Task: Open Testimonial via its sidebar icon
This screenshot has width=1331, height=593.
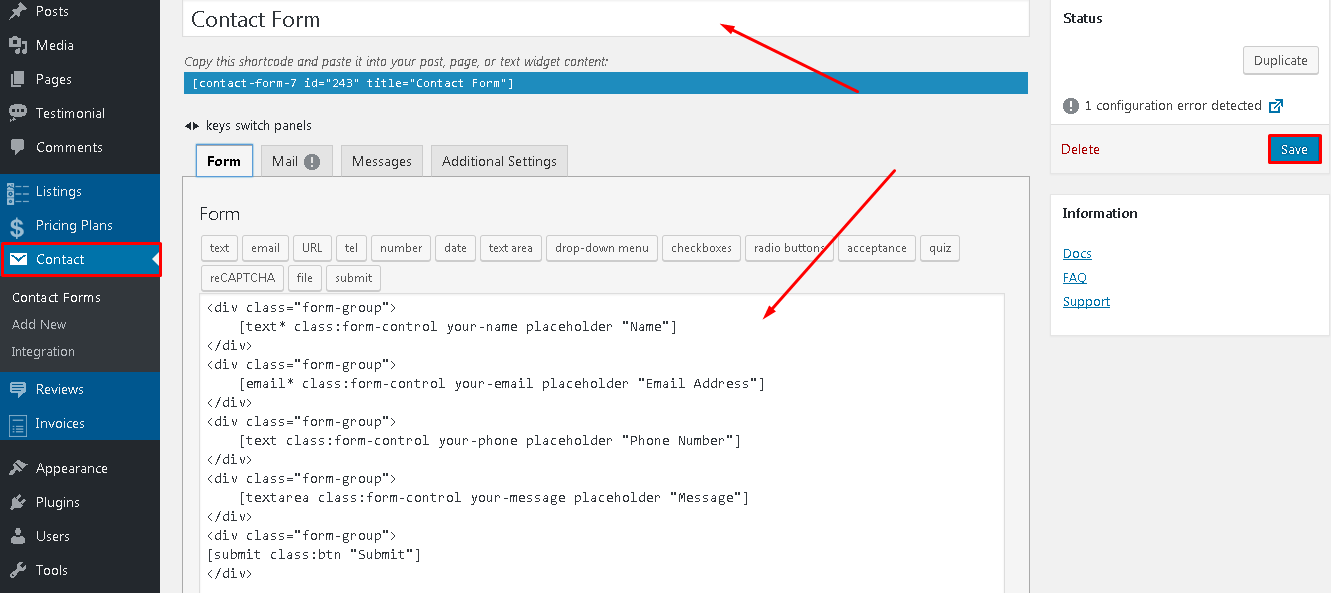Action: [18, 113]
